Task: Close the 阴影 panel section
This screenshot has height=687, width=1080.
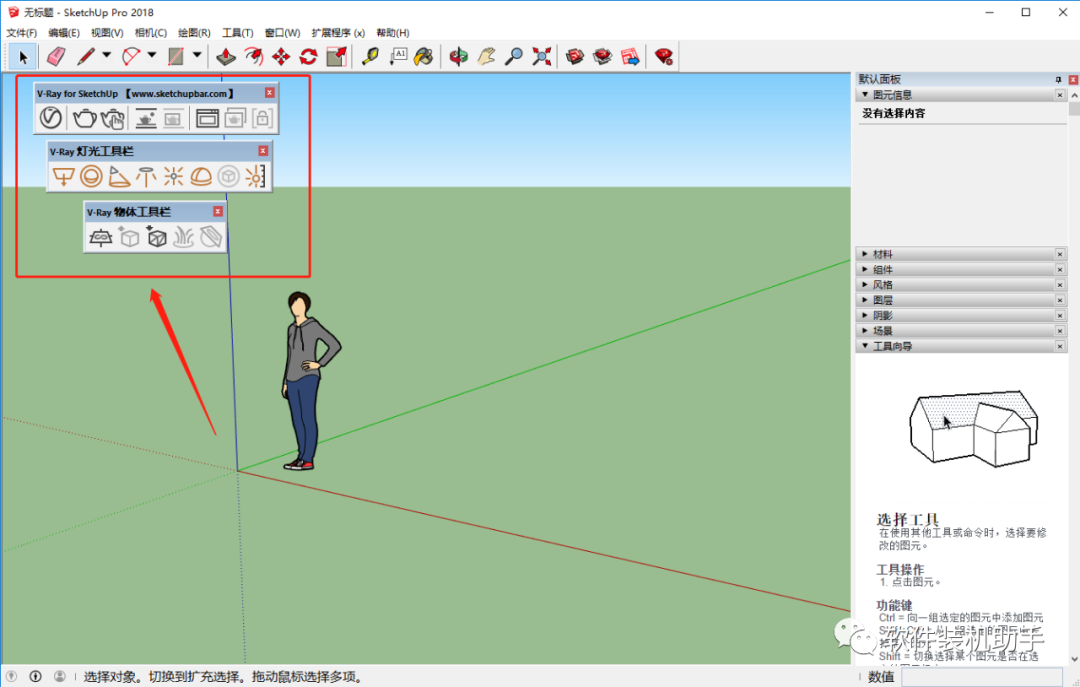Action: [x=1060, y=316]
